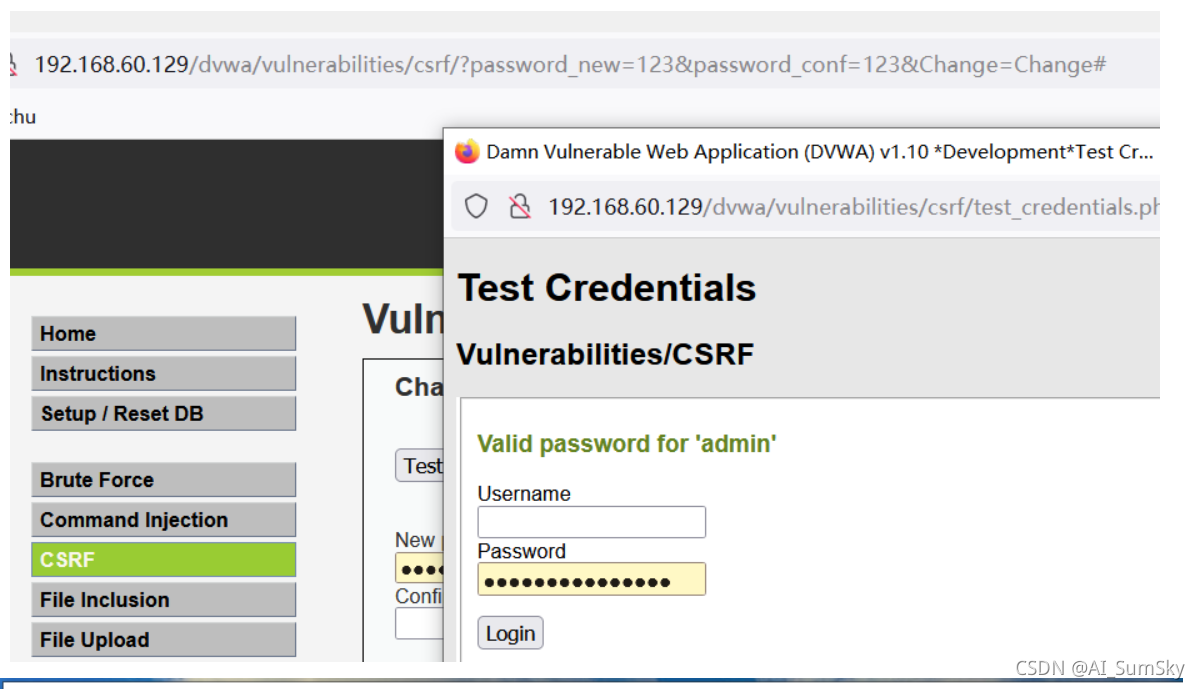This screenshot has width=1200, height=689.
Task: Click the shield tracking protection icon
Action: click(x=477, y=207)
